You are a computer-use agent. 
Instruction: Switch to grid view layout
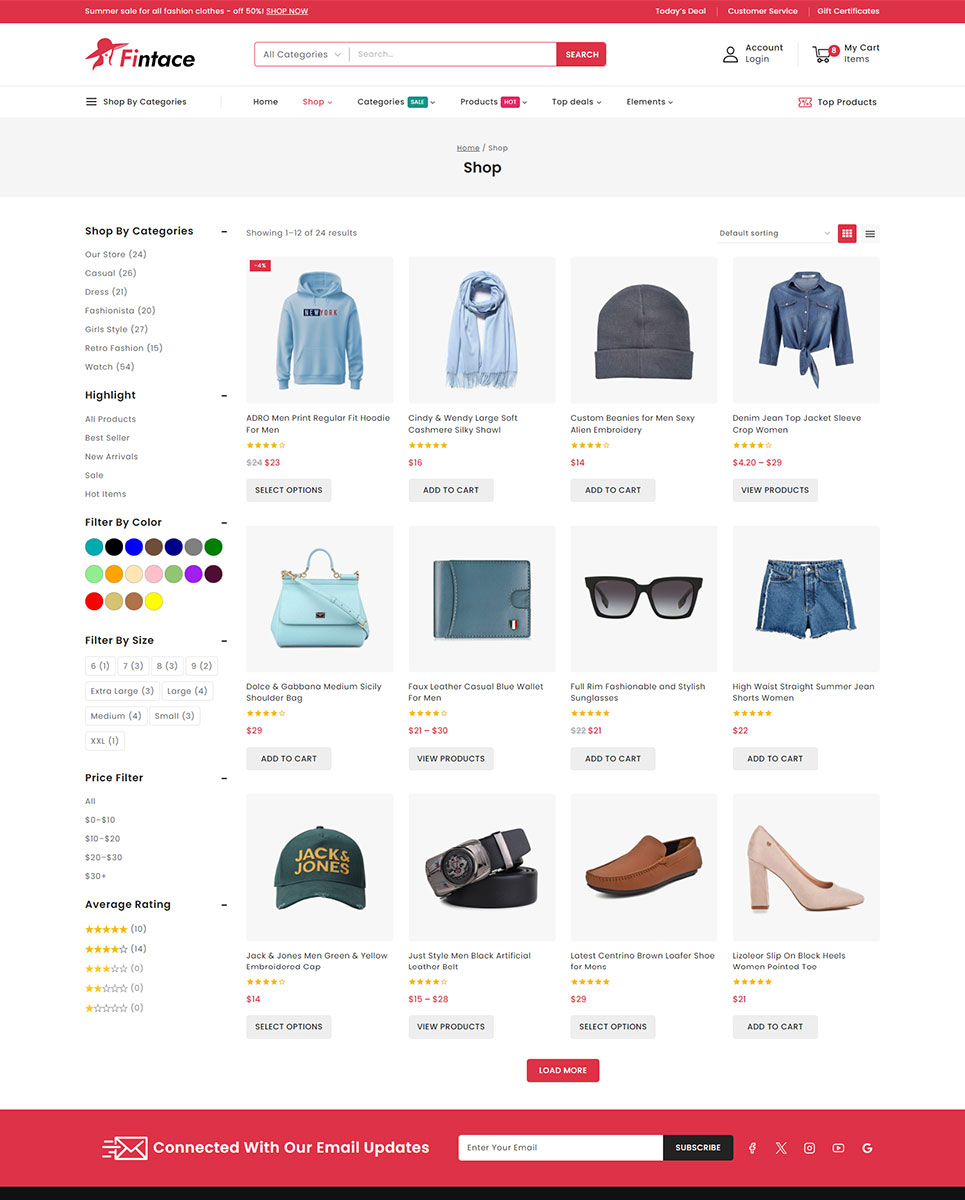pyautogui.click(x=847, y=233)
